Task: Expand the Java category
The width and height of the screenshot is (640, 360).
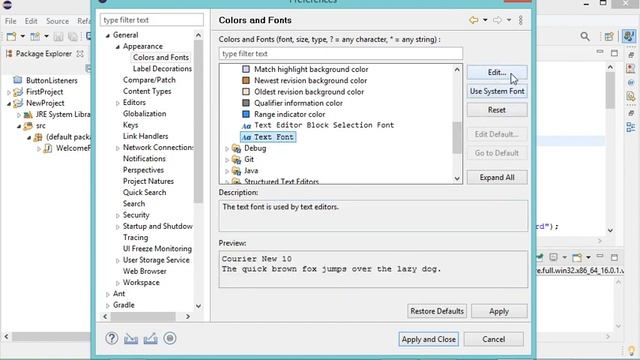Action: (227, 171)
